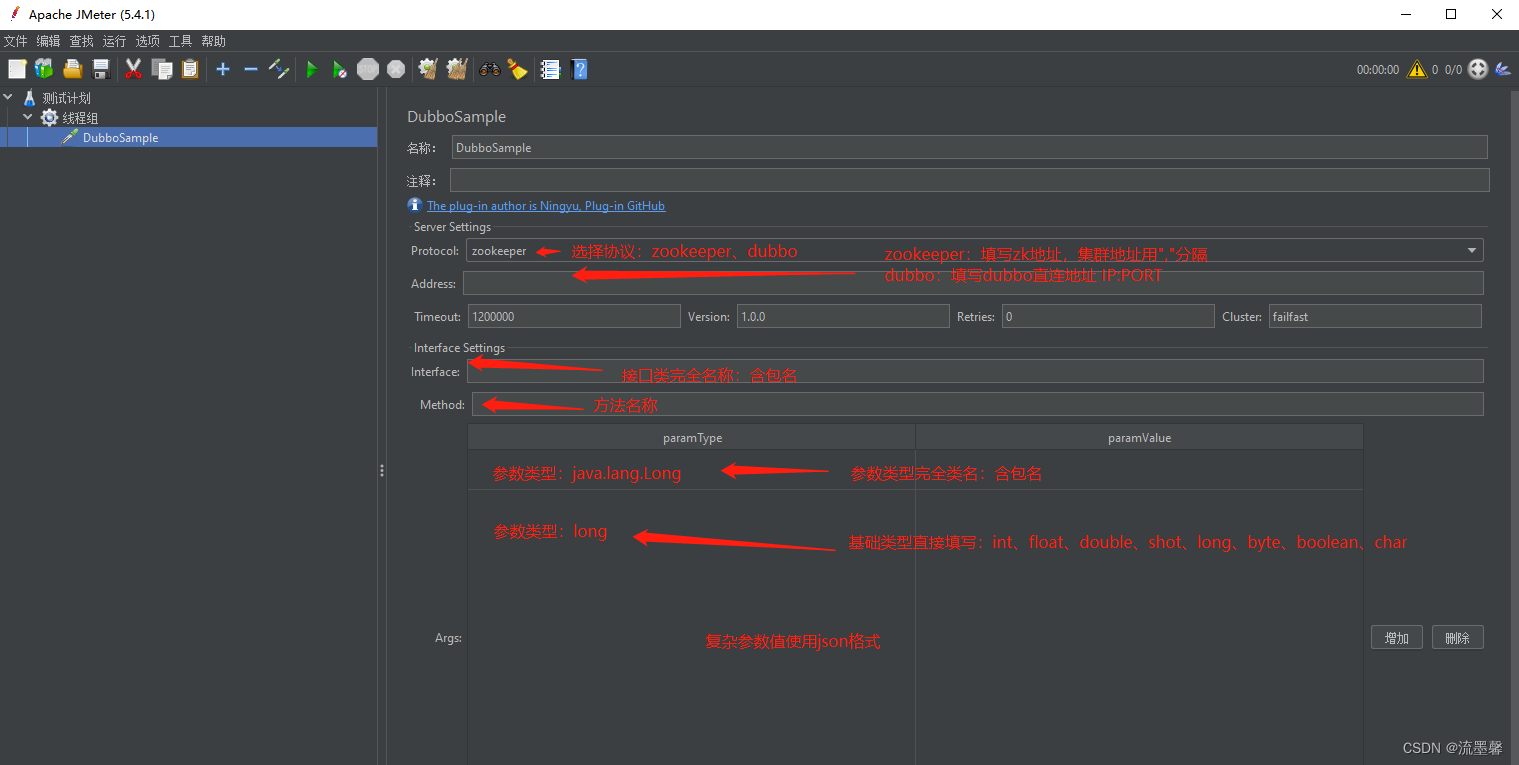Open the 文件 menu
Viewport: 1519px width, 765px height.
tap(15, 41)
